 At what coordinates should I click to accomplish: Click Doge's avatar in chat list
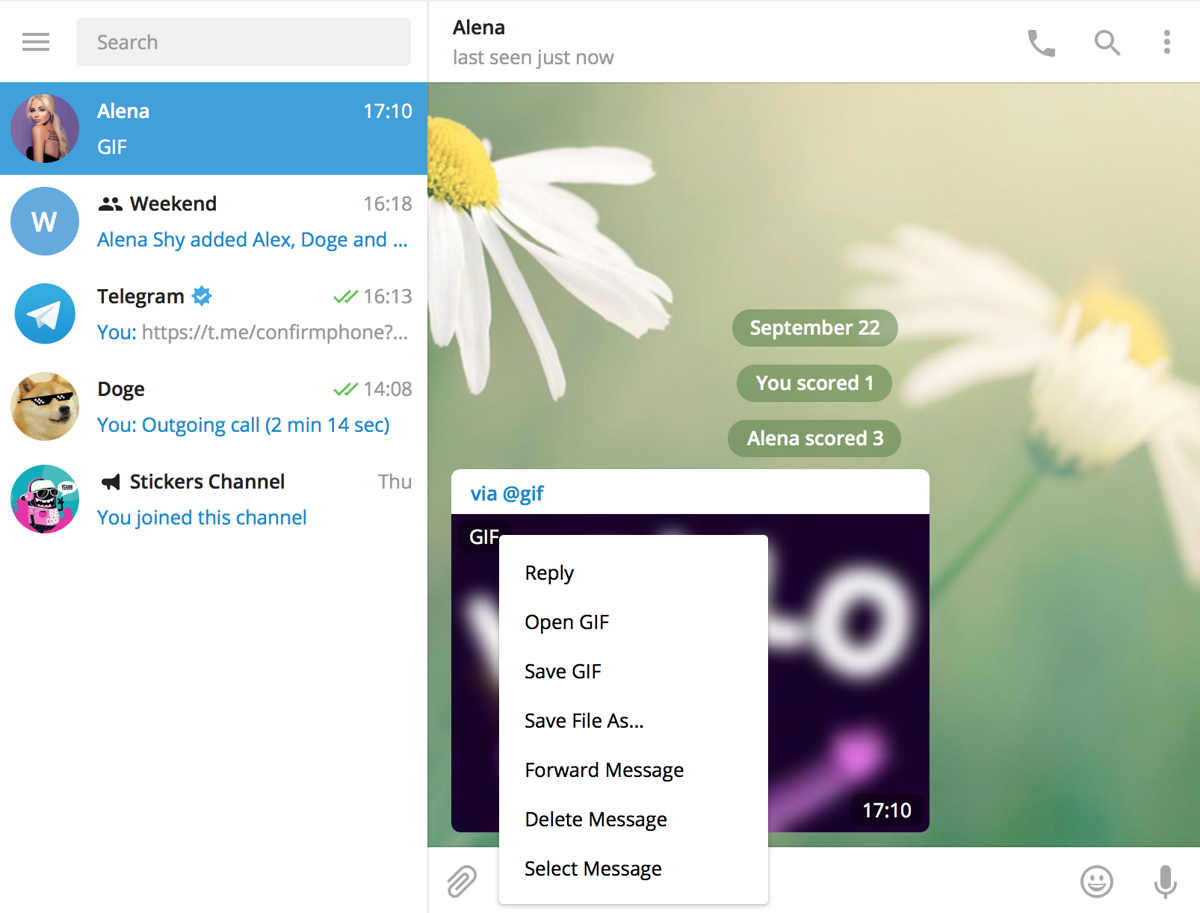(45, 407)
